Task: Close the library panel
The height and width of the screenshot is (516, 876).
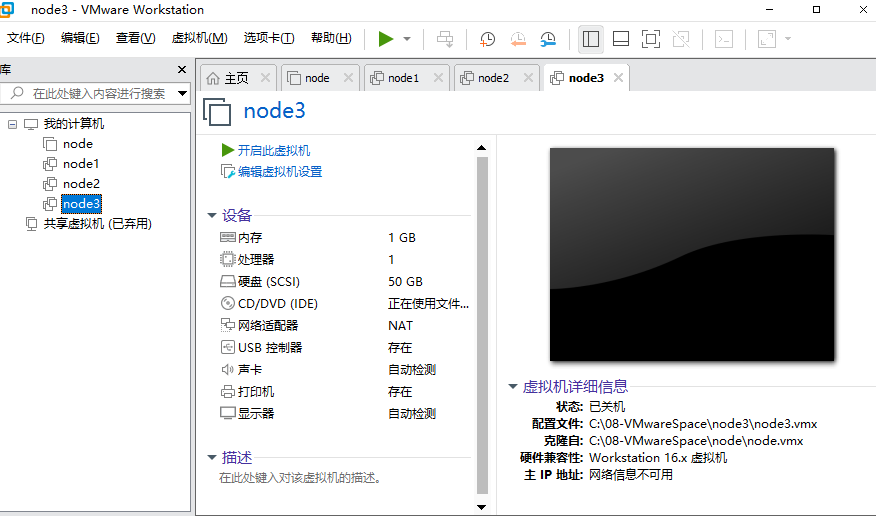Action: [x=182, y=70]
